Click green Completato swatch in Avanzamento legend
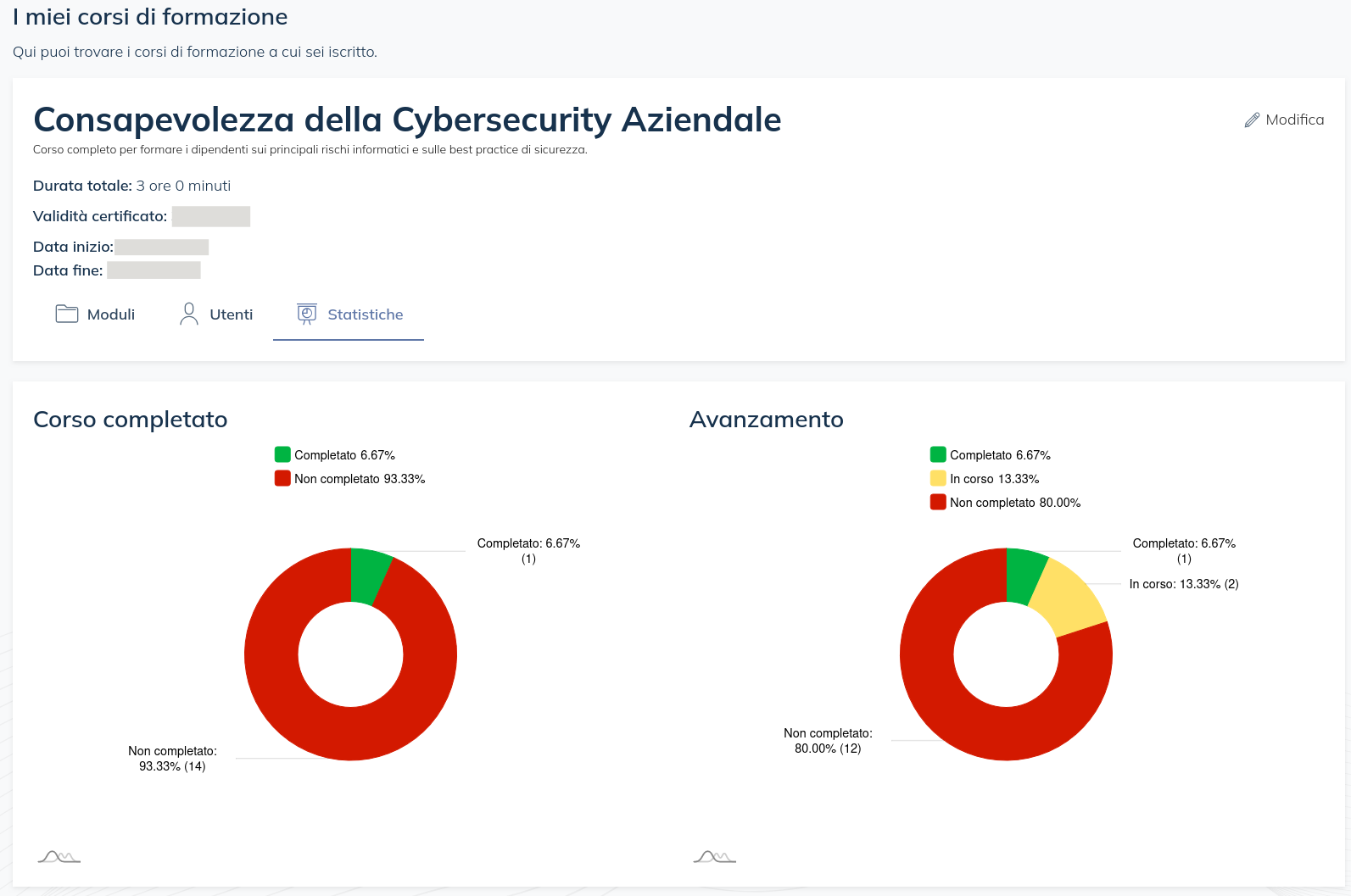This screenshot has width=1351, height=896. (x=938, y=455)
